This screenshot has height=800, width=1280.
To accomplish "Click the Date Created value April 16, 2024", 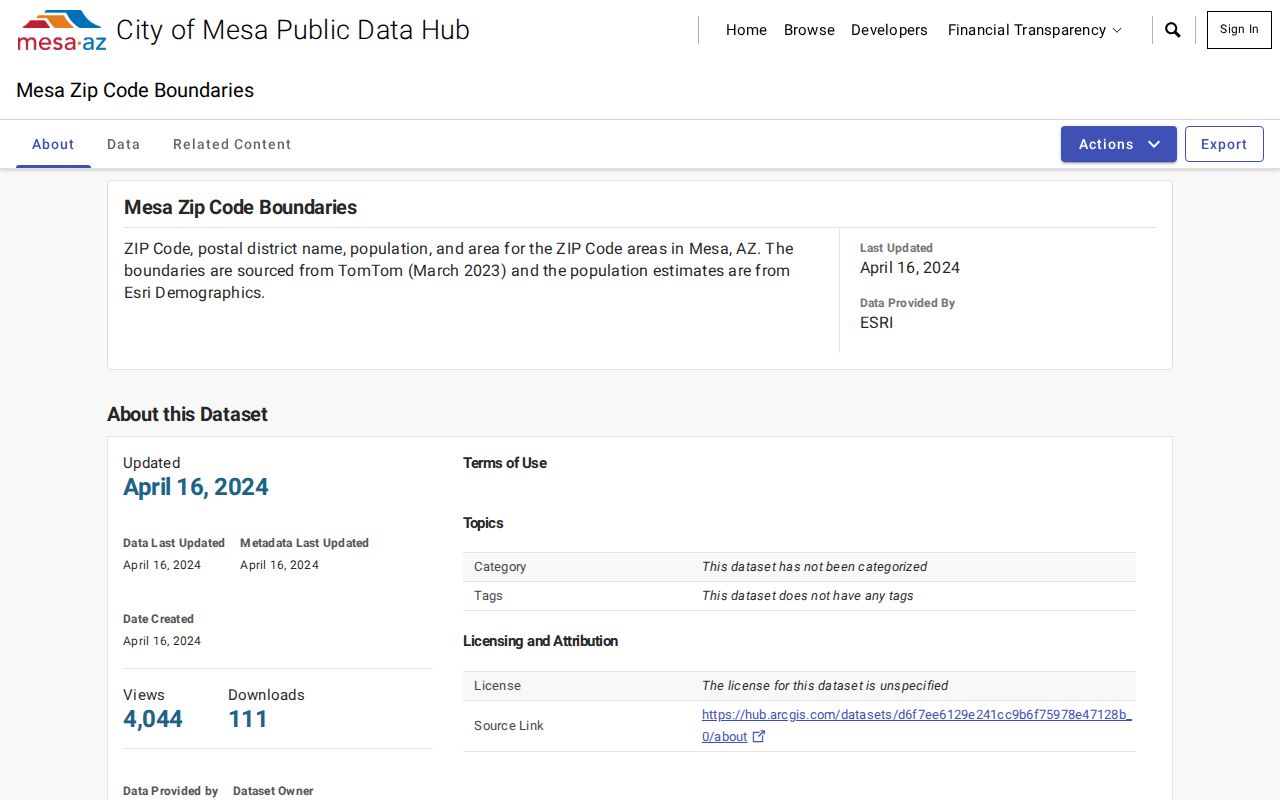I will tap(162, 641).
